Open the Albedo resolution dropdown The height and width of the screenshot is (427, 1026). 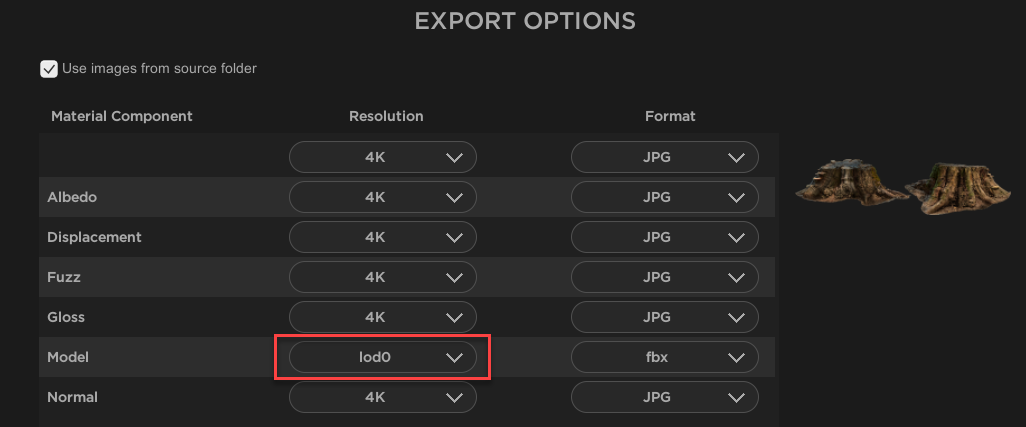(x=383, y=198)
